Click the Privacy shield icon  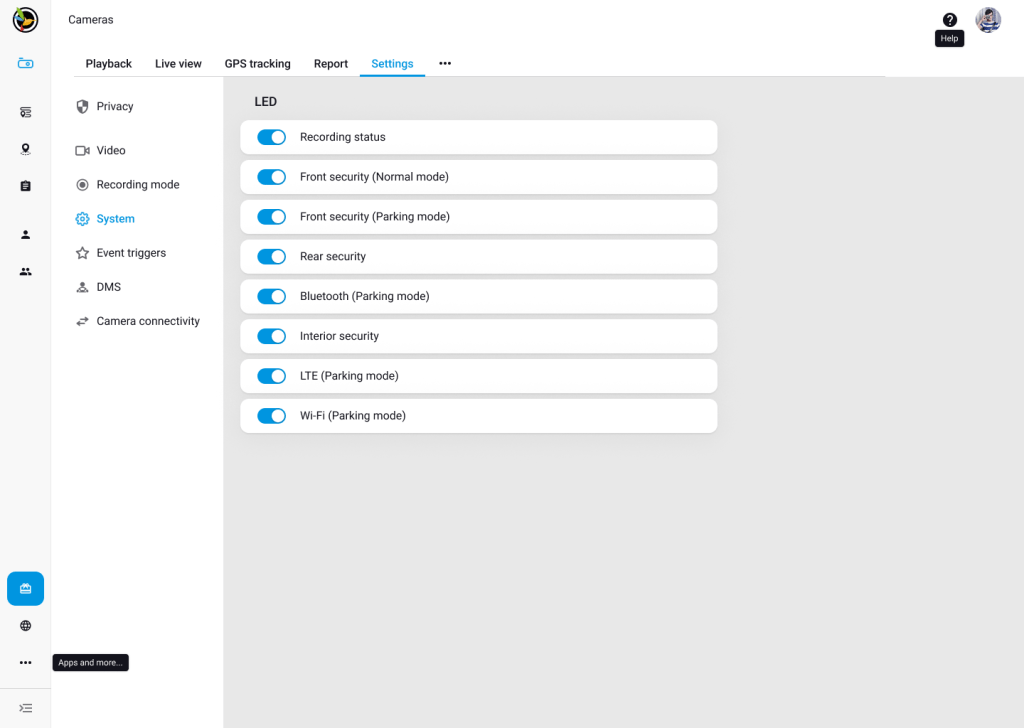pos(83,106)
